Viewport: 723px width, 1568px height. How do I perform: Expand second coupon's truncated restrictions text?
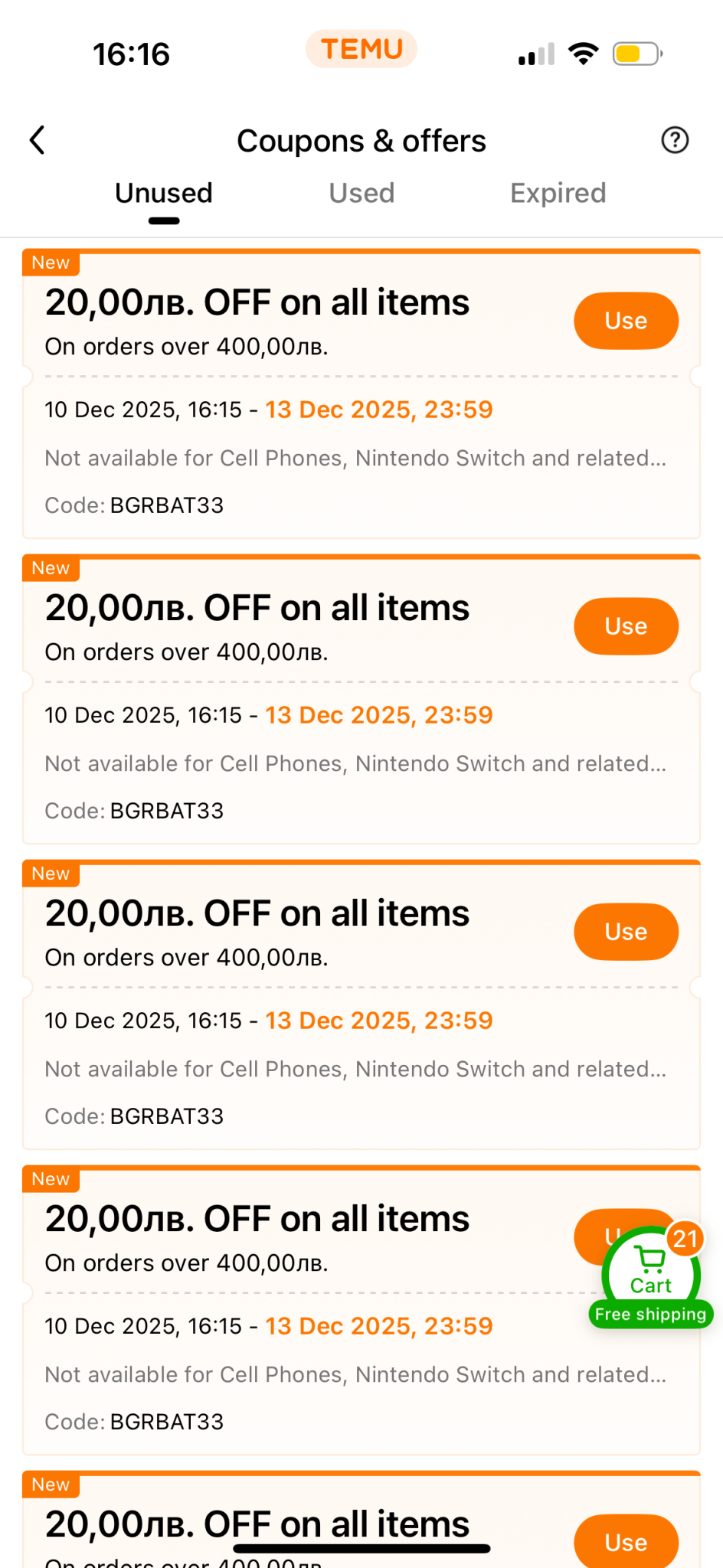(x=355, y=763)
